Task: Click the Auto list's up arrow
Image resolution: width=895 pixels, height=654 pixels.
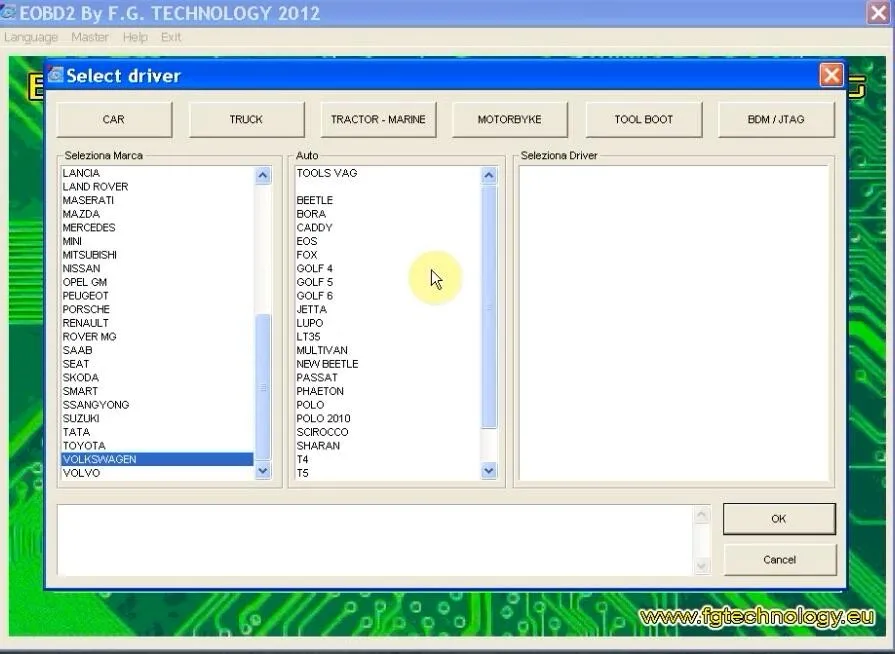Action: [x=489, y=175]
